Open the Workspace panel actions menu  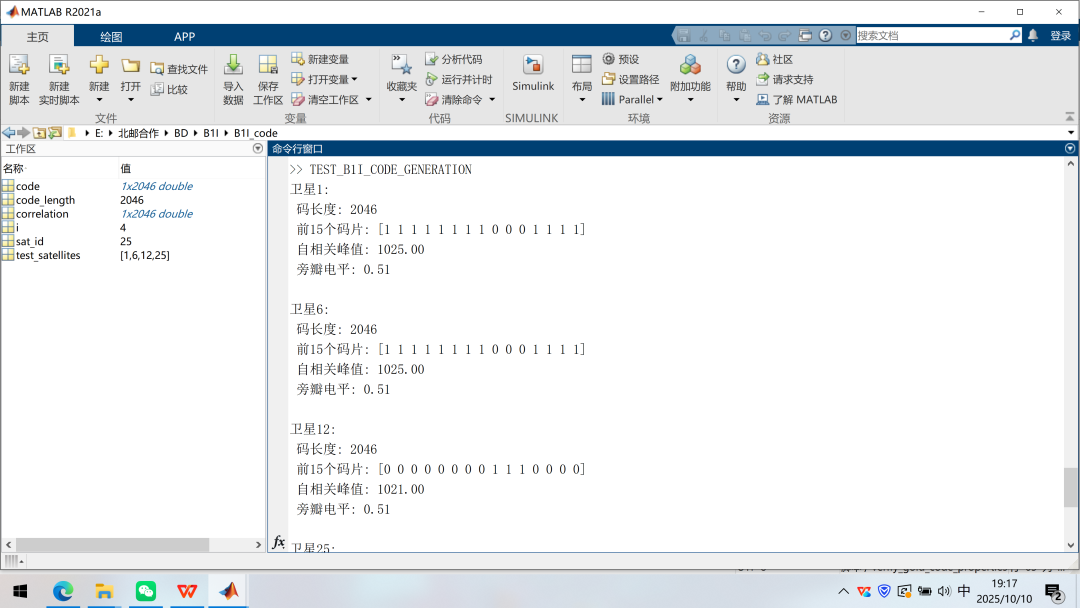tap(258, 149)
